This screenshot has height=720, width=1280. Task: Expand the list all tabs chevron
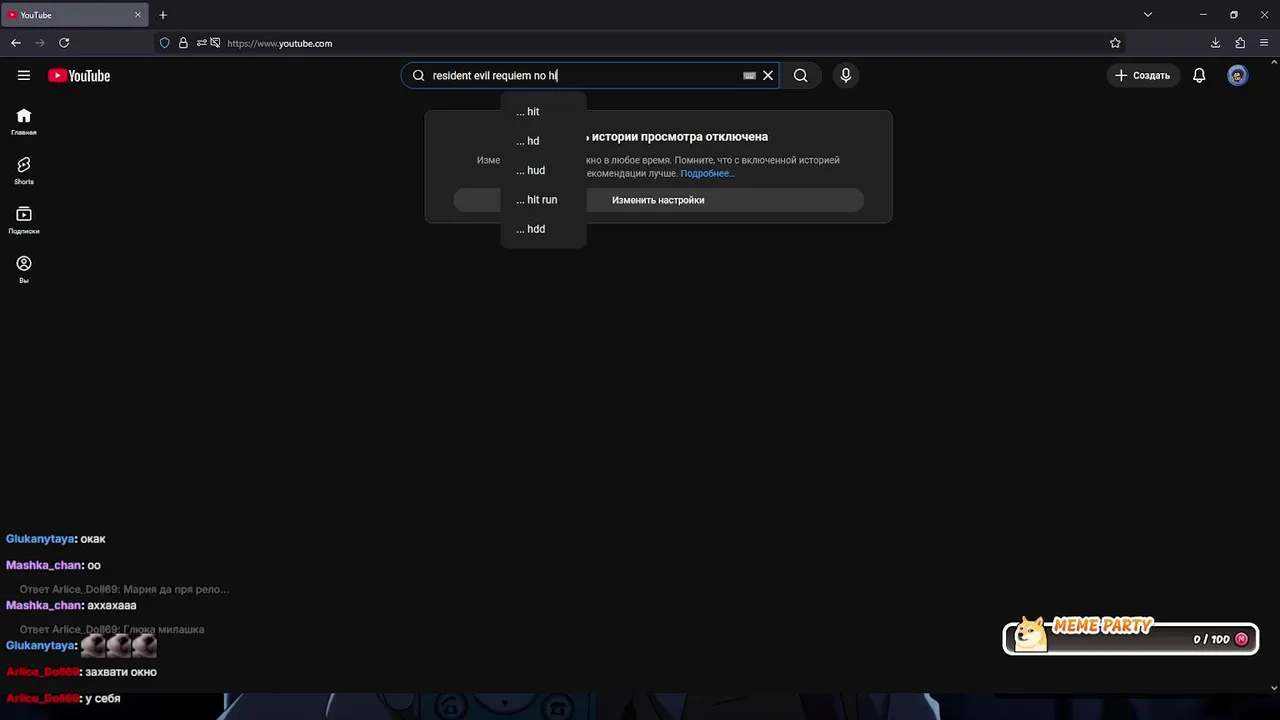1148,15
